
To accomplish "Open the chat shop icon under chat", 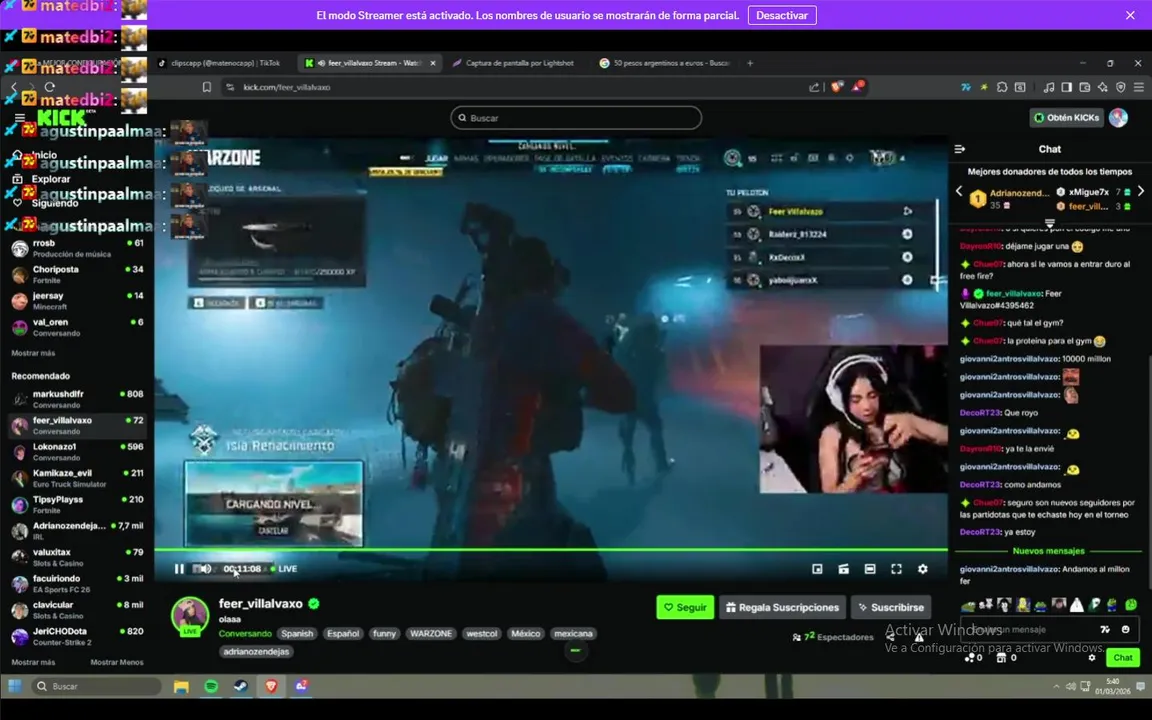I will pyautogui.click(x=1001, y=658).
